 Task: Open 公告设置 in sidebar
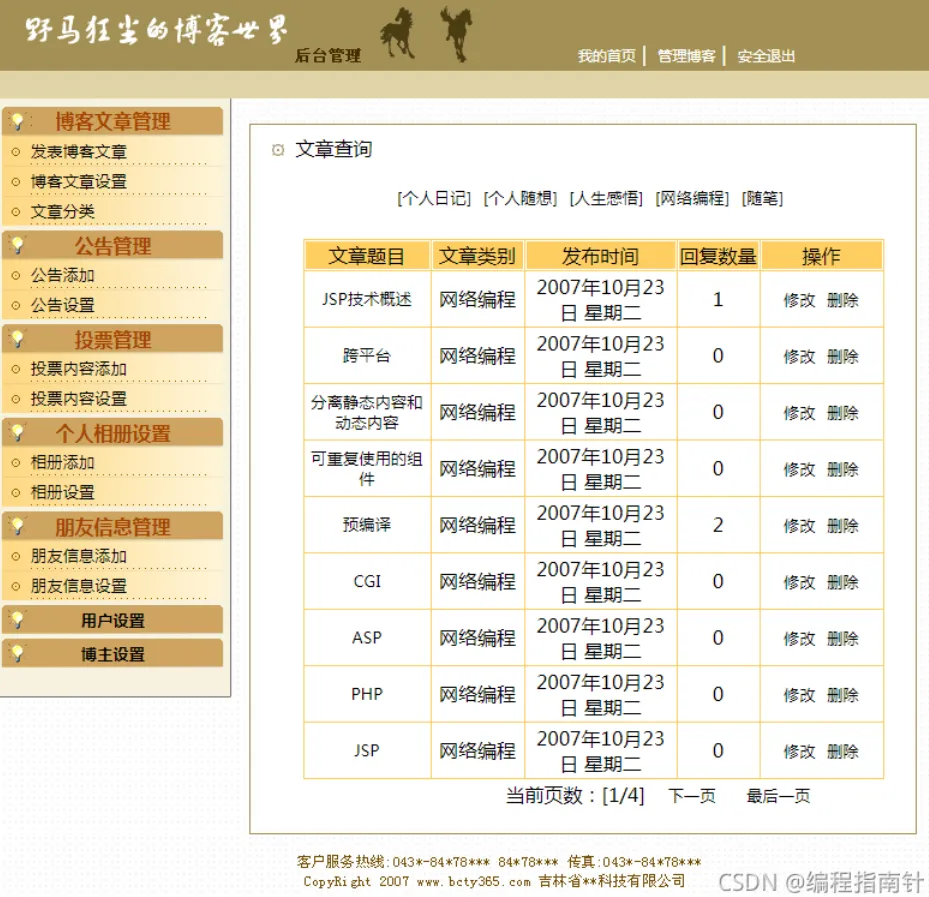click(x=63, y=305)
